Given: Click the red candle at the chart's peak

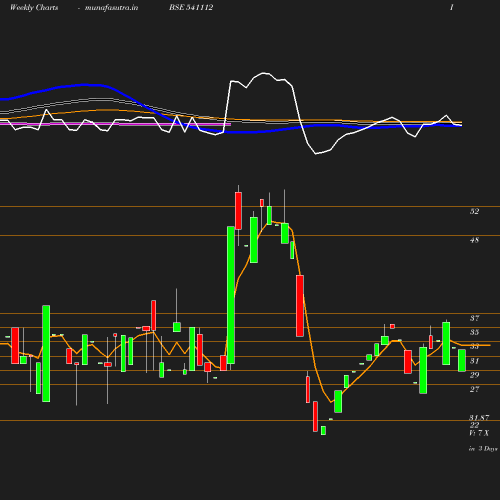Looking at the screenshot, I should 238,211.
